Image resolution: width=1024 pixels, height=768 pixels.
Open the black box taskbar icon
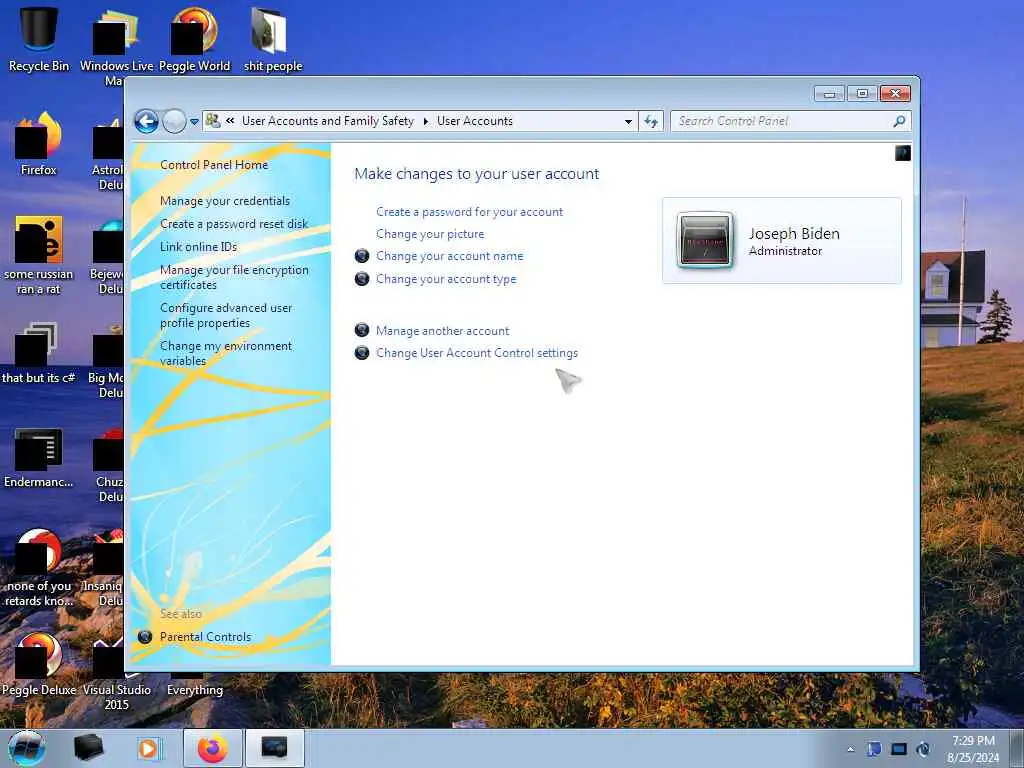pyautogui.click(x=89, y=748)
